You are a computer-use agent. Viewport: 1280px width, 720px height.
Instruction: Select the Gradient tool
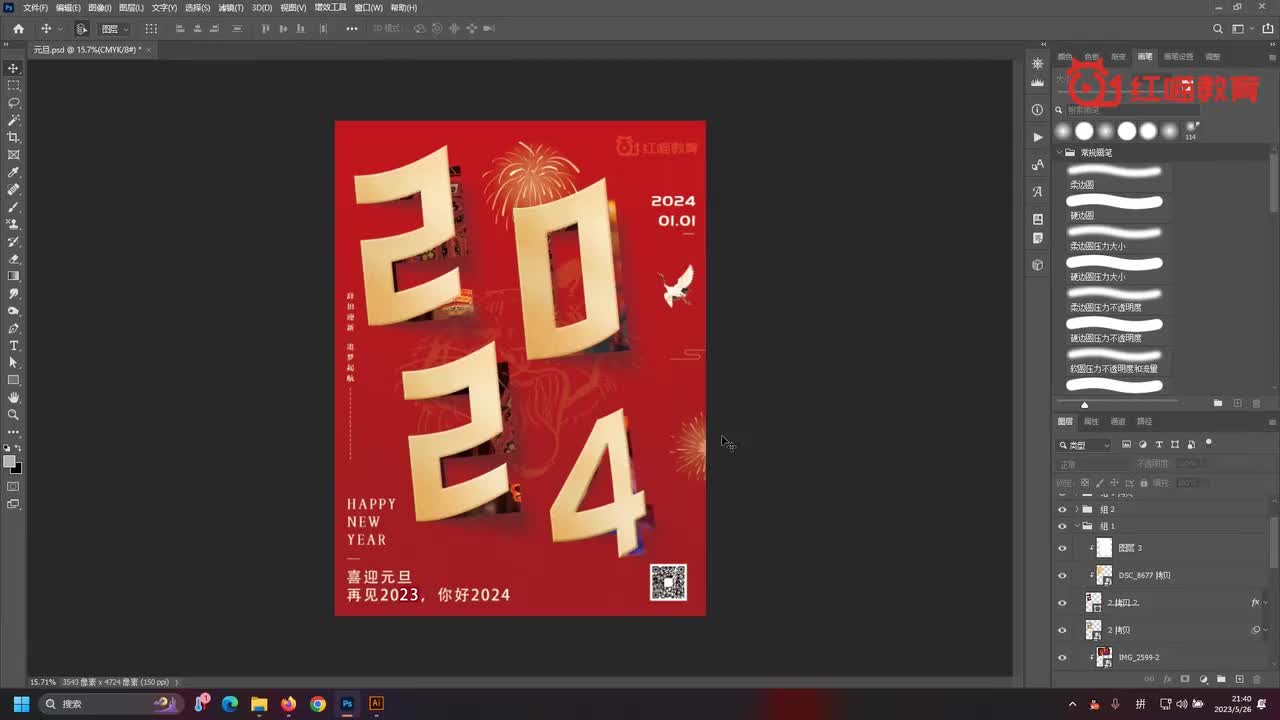[x=14, y=276]
